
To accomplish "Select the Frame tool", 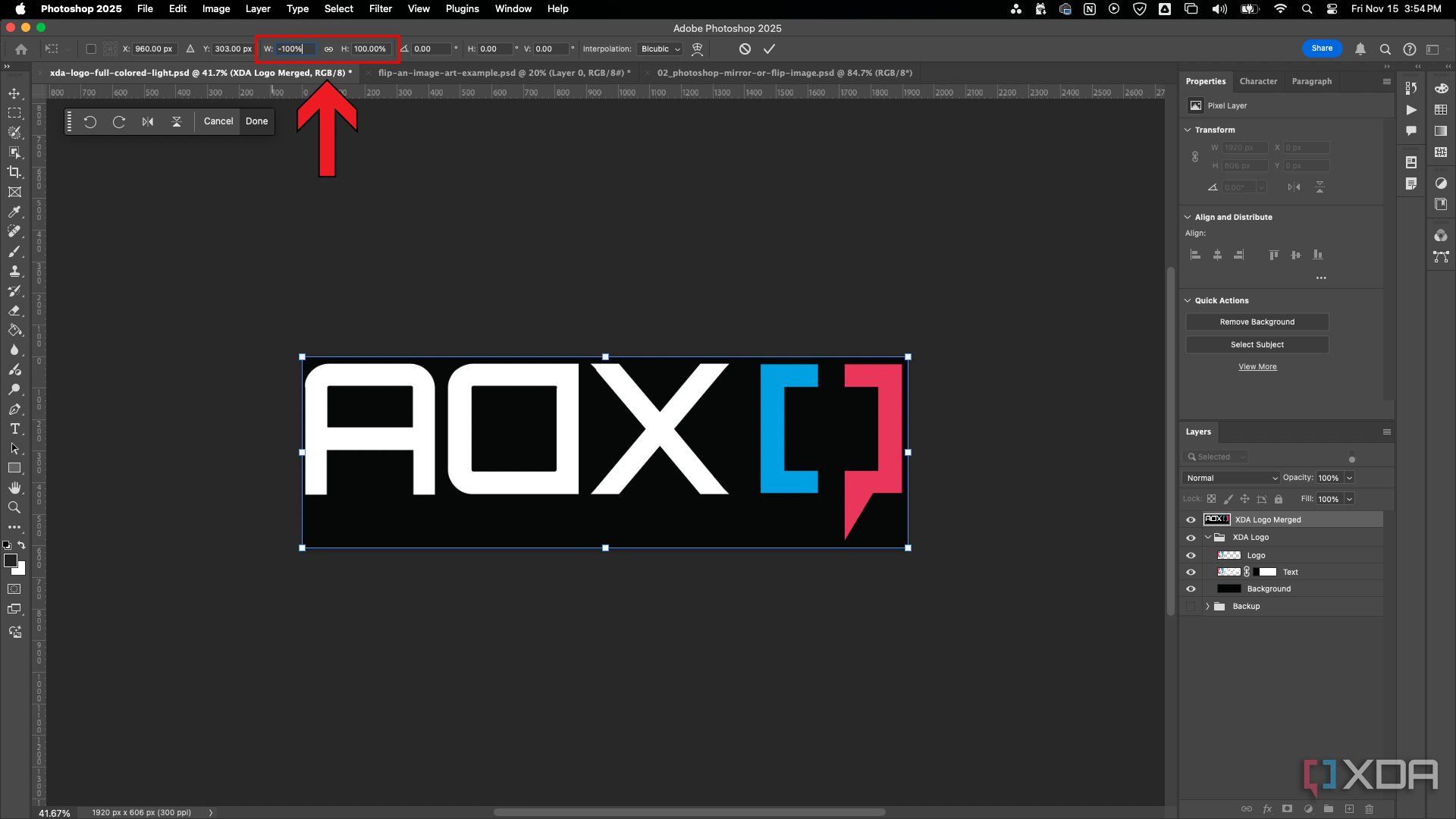I will 14,192.
